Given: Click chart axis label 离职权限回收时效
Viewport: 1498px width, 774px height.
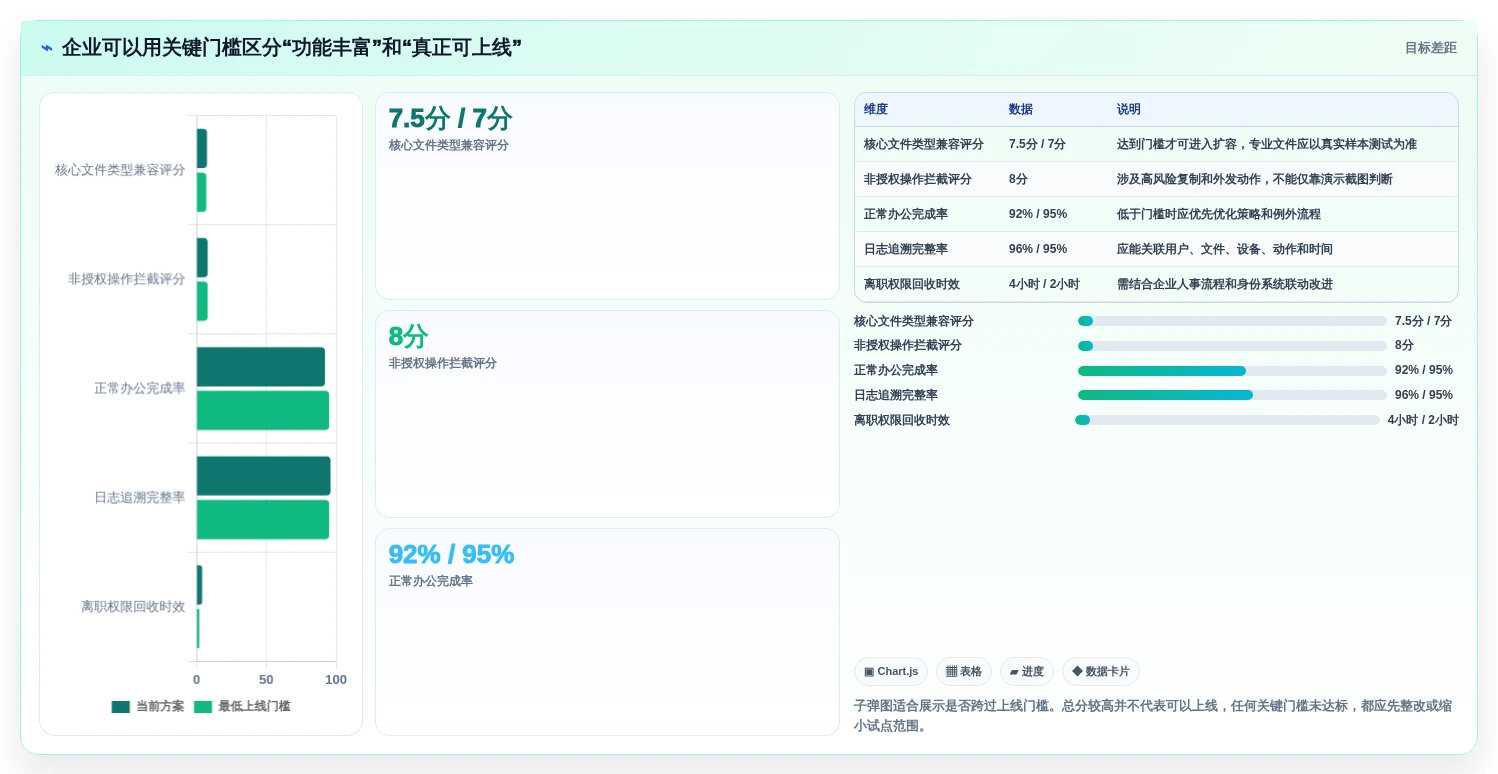Looking at the screenshot, I should coord(133,607).
